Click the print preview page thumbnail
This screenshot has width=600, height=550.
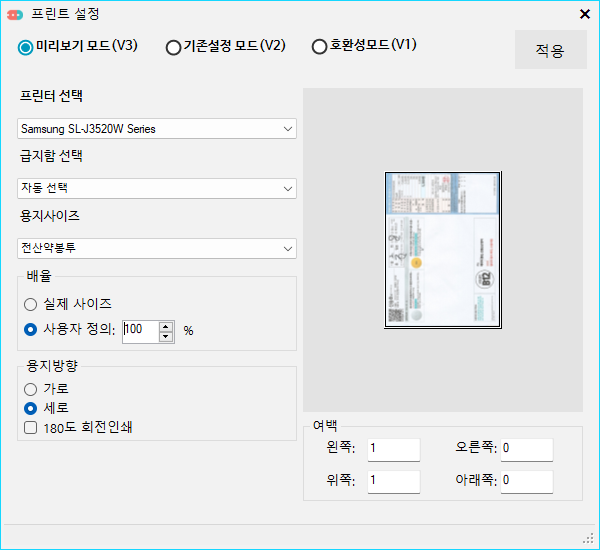[x=442, y=250]
